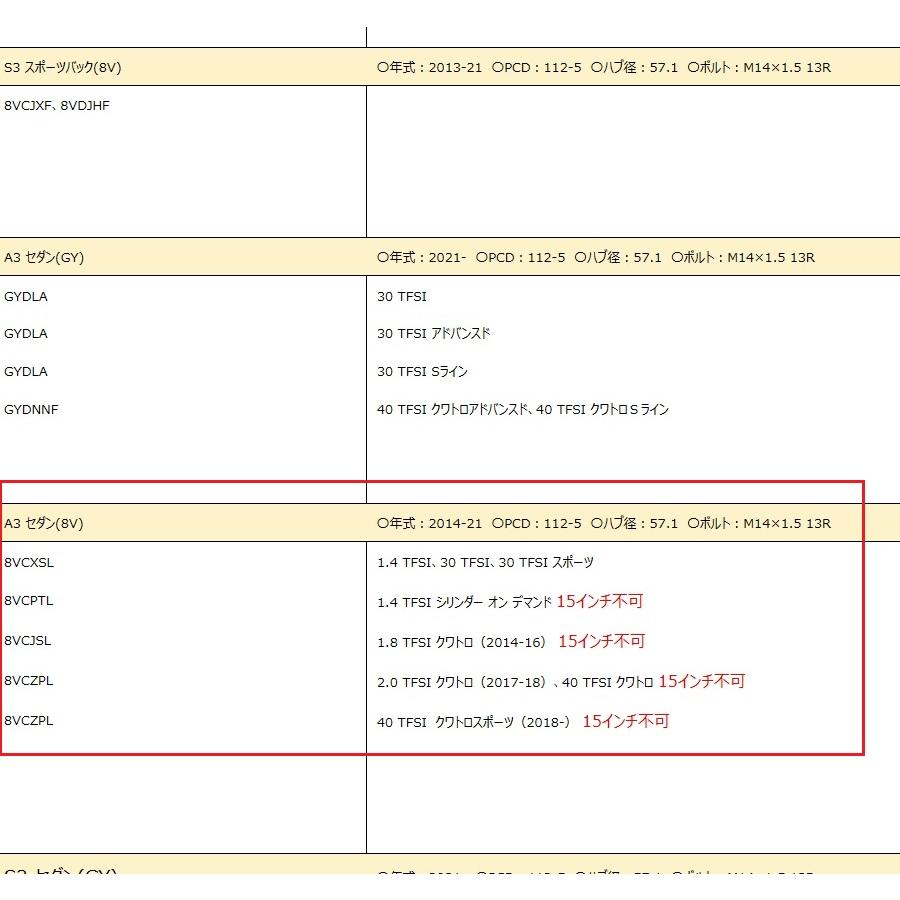This screenshot has width=900, height=900.
Task: Click the S3 スポーツバック(8V) header row
Action: tap(450, 67)
